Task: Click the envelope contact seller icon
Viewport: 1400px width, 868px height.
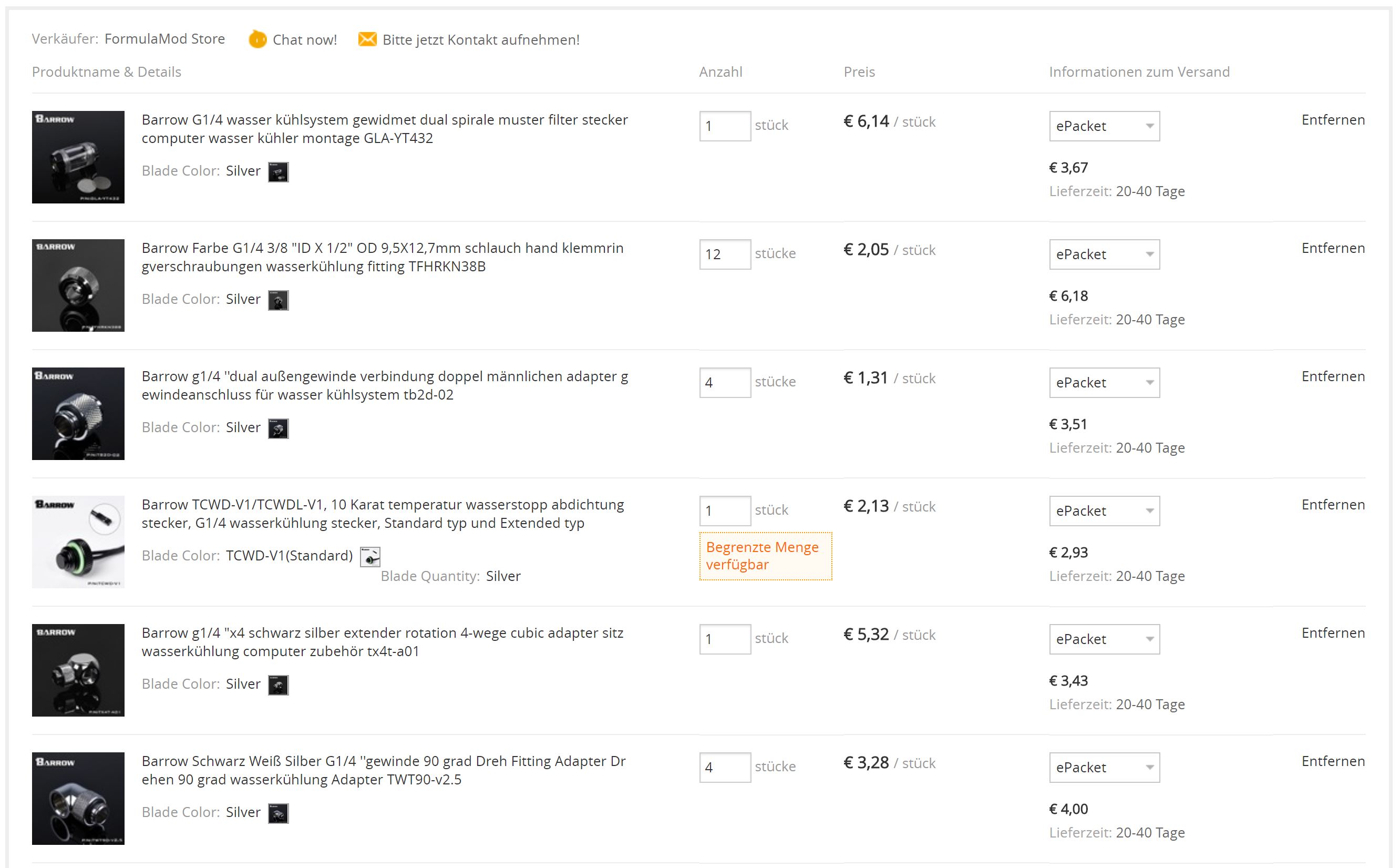Action: (367, 39)
